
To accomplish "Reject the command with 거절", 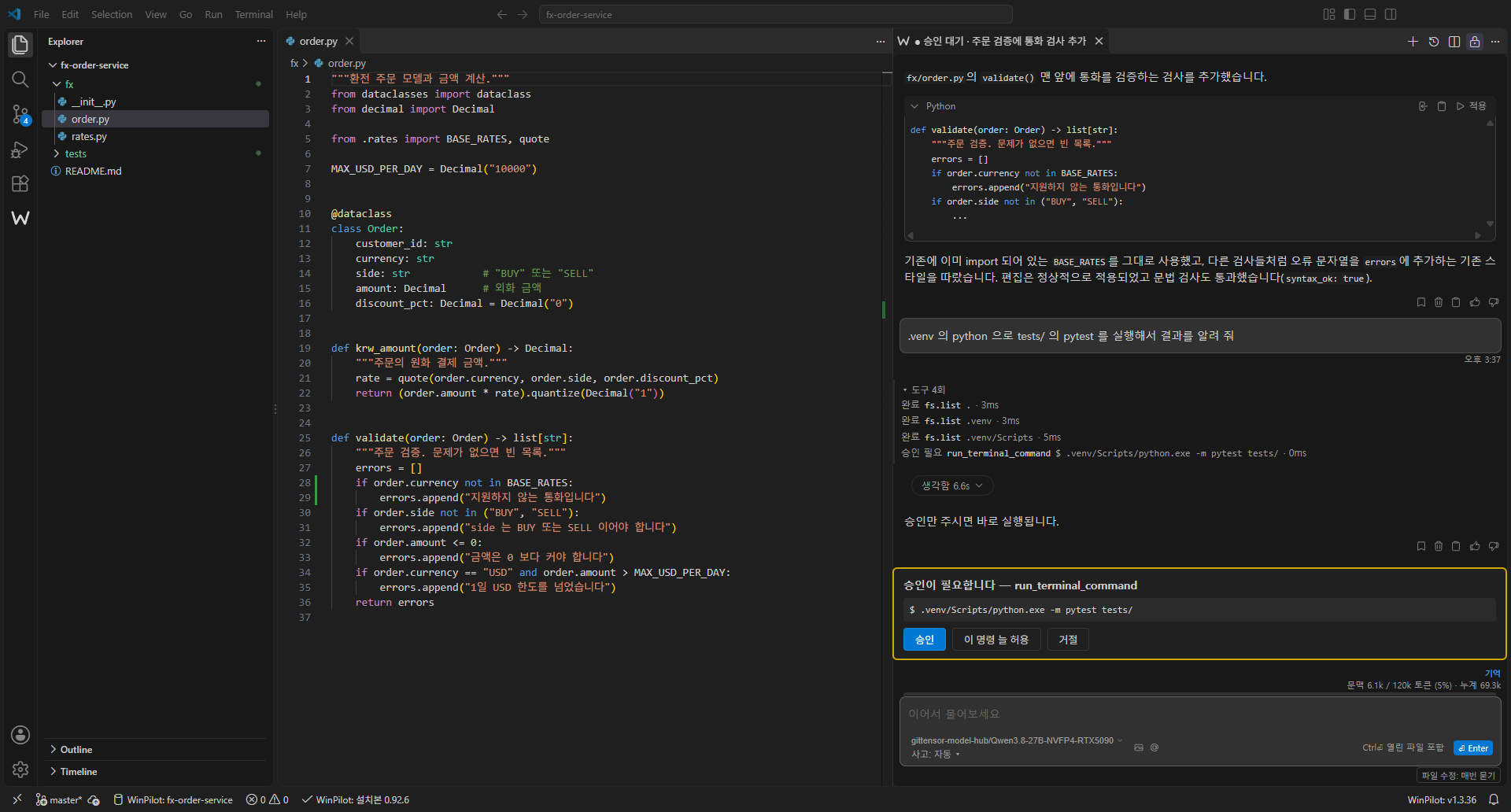I will click(1068, 640).
